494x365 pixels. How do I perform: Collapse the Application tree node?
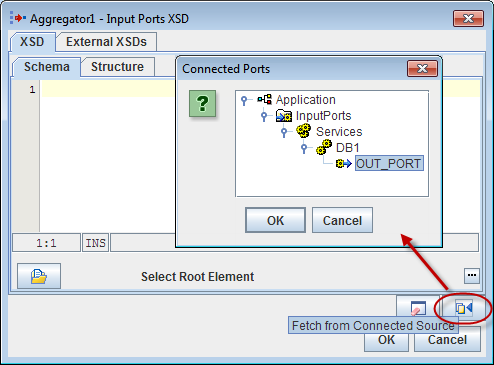click(244, 100)
